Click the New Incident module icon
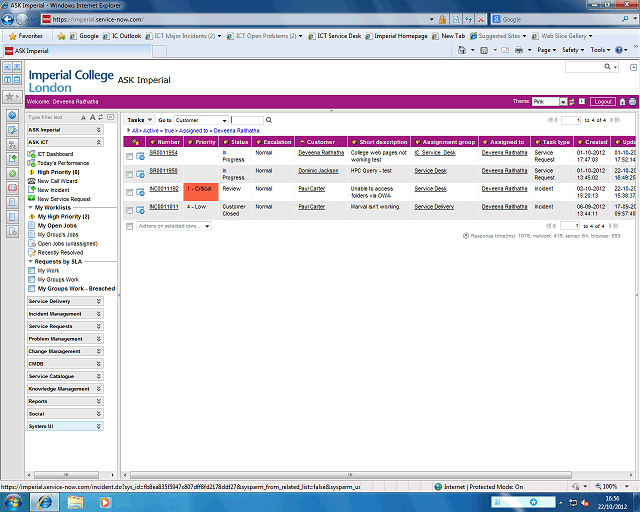The height and width of the screenshot is (512, 640). [x=32, y=190]
